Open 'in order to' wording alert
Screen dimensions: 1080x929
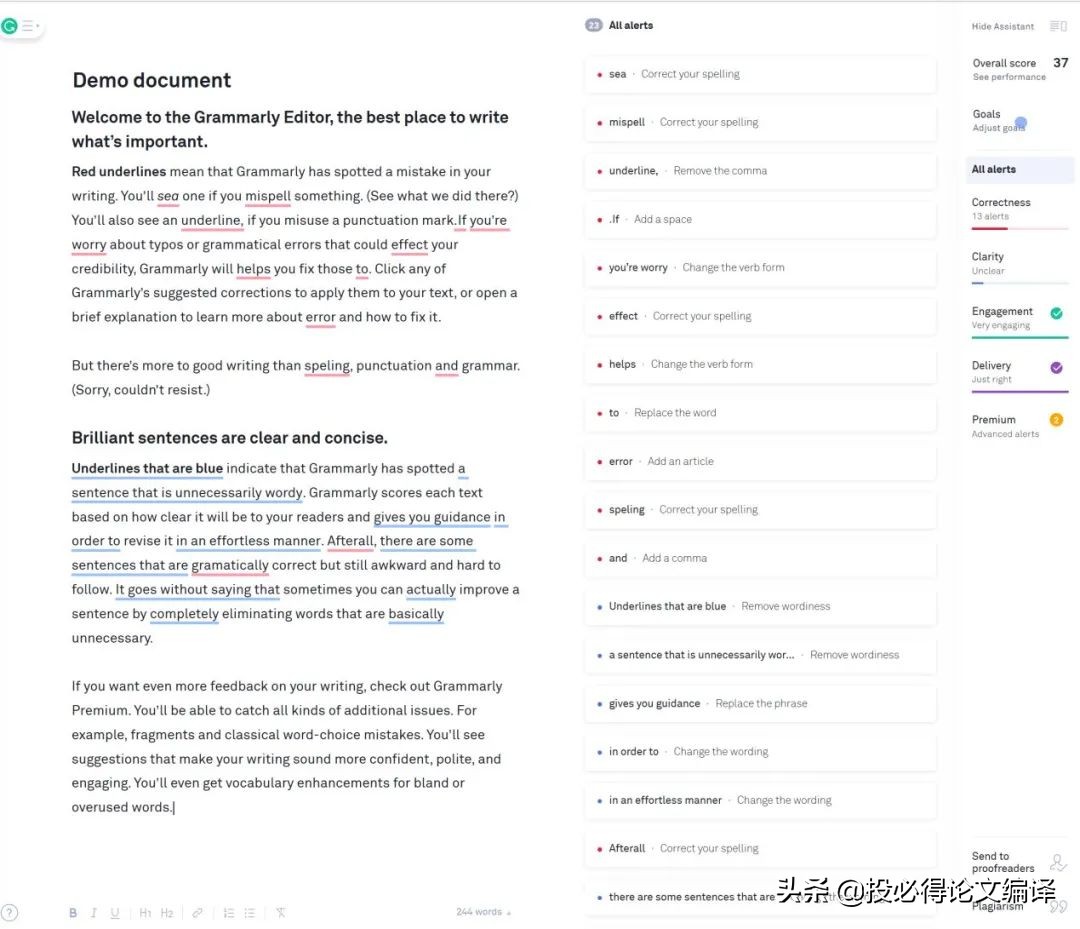tap(760, 752)
